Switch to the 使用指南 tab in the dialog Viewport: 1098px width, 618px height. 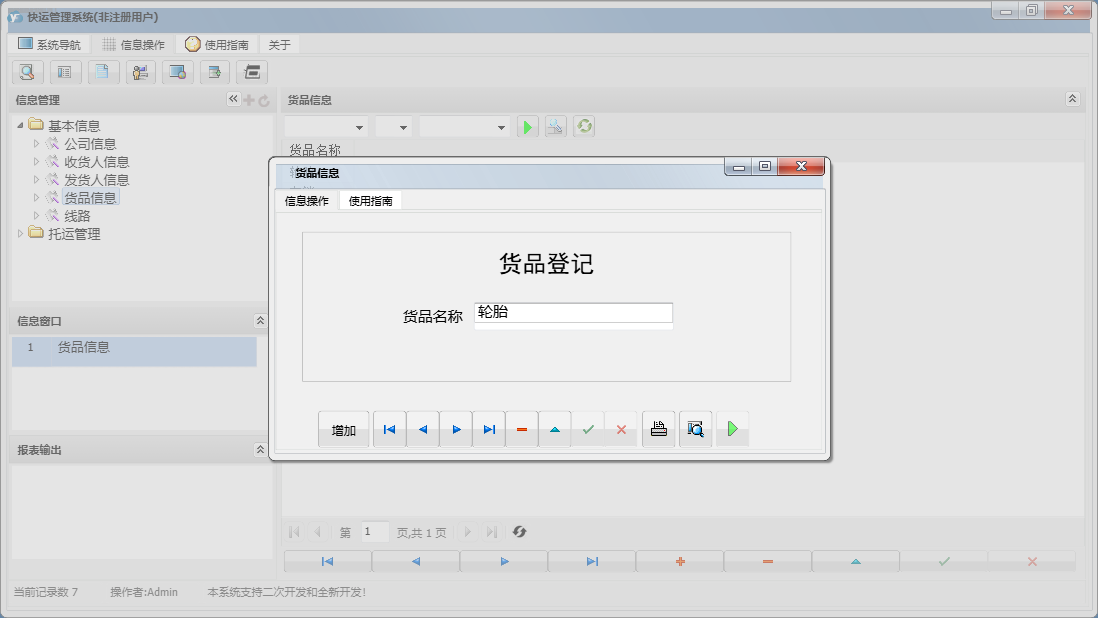click(371, 200)
